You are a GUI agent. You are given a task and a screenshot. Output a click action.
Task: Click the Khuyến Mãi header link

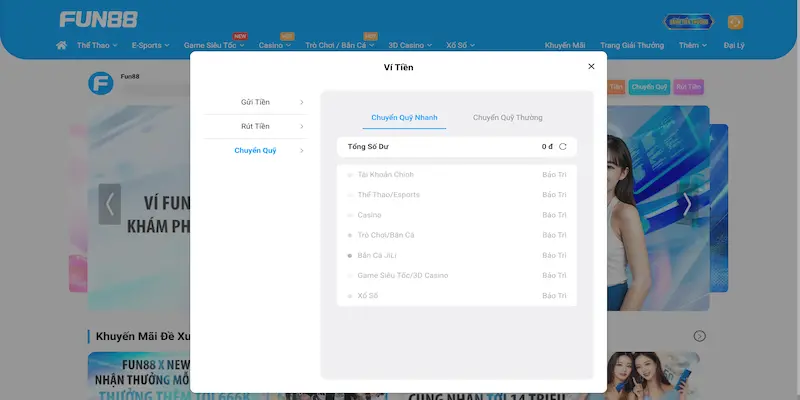click(565, 45)
